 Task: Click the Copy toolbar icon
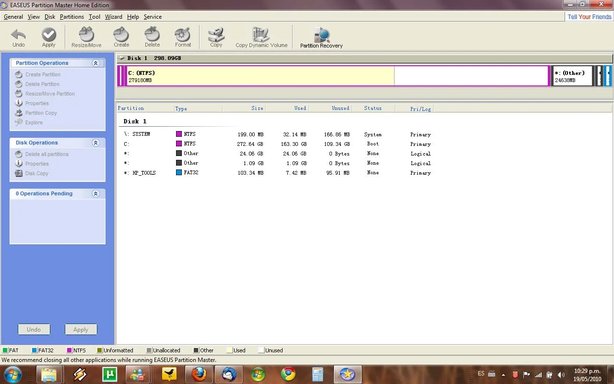click(x=216, y=38)
